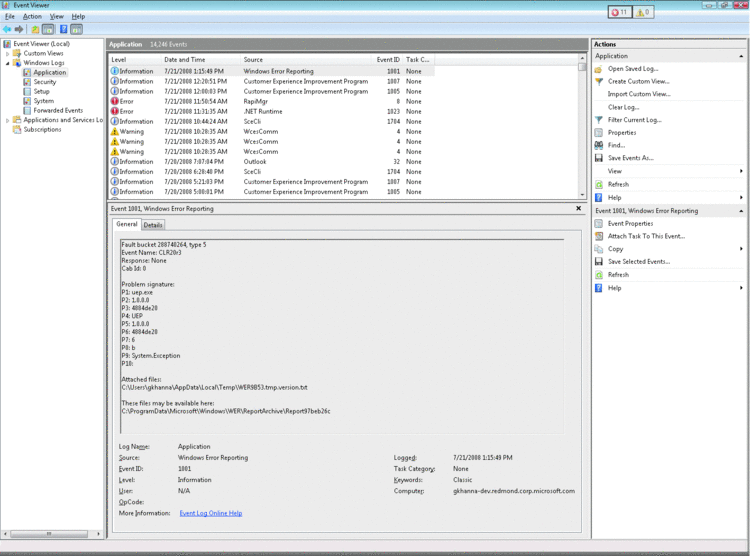
Task: Click the blue Help icon in the toolbar
Action: (x=62, y=29)
